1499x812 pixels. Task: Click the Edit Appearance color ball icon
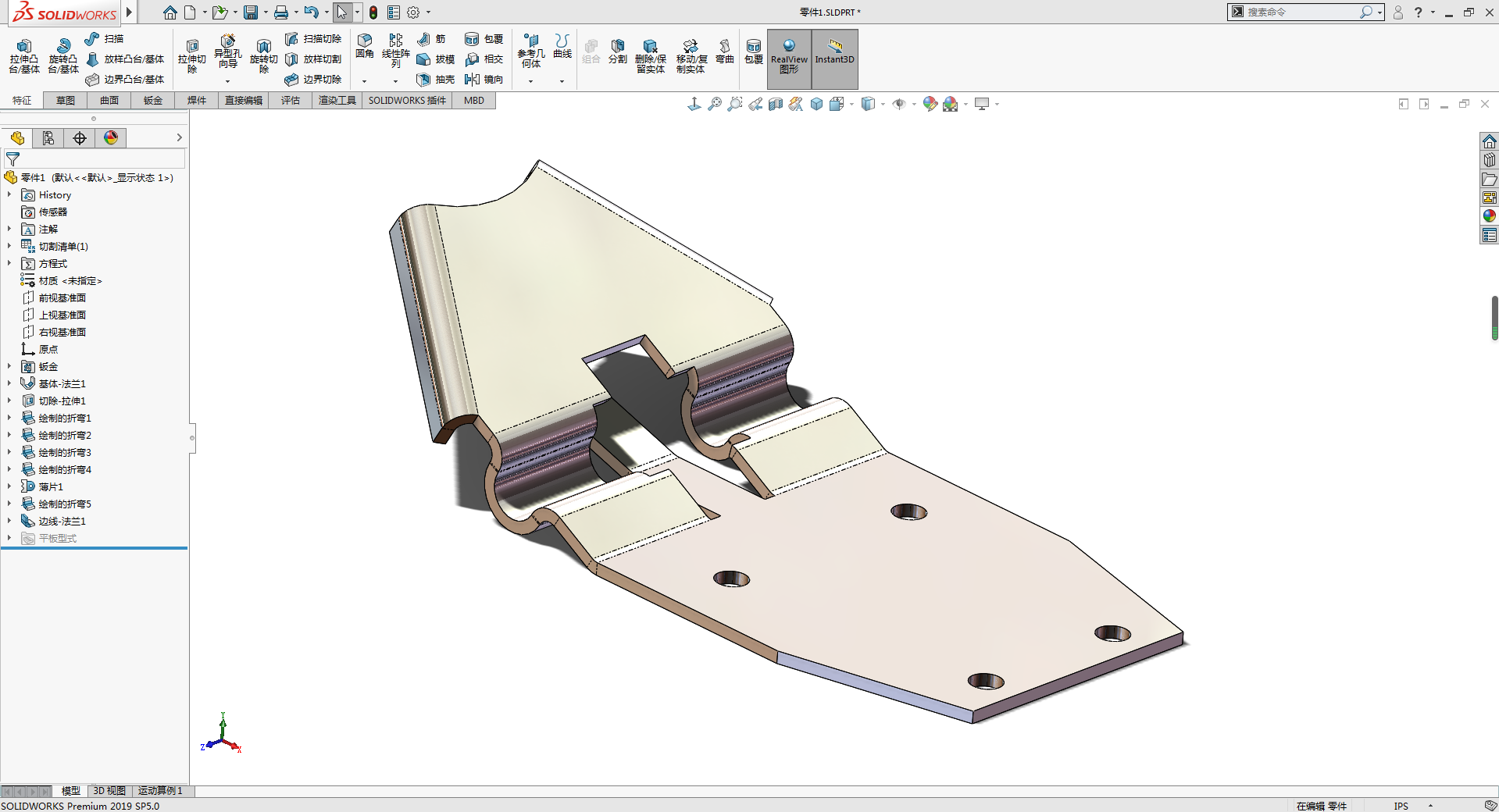pyautogui.click(x=930, y=104)
